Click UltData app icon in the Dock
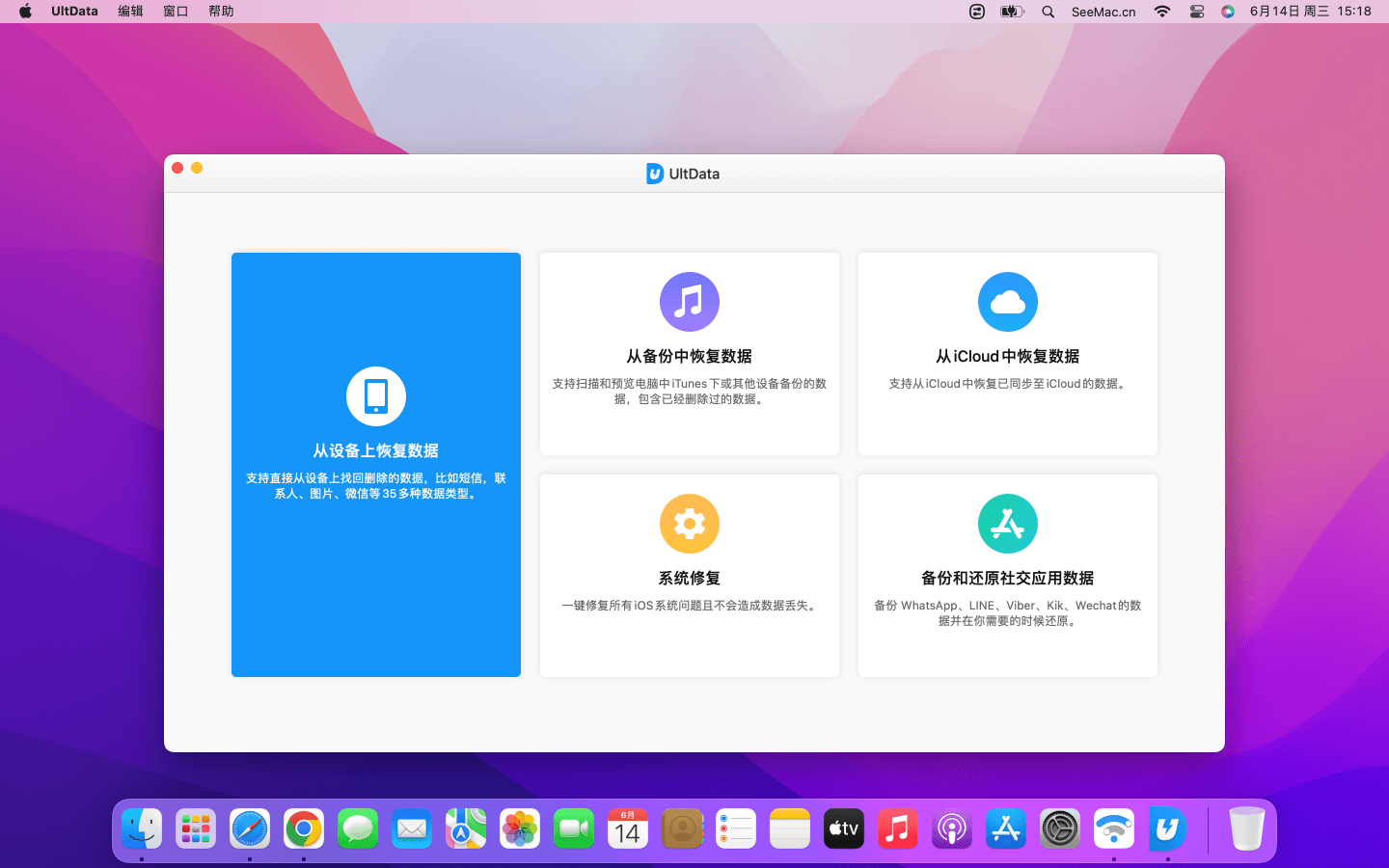The height and width of the screenshot is (868, 1389). (1168, 828)
